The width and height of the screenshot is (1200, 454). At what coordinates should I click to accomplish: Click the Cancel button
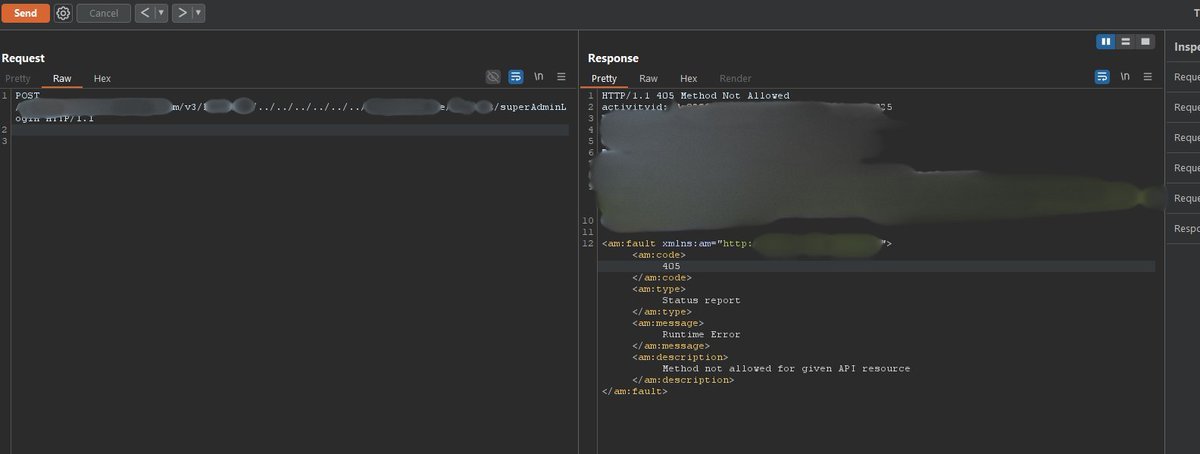click(103, 13)
